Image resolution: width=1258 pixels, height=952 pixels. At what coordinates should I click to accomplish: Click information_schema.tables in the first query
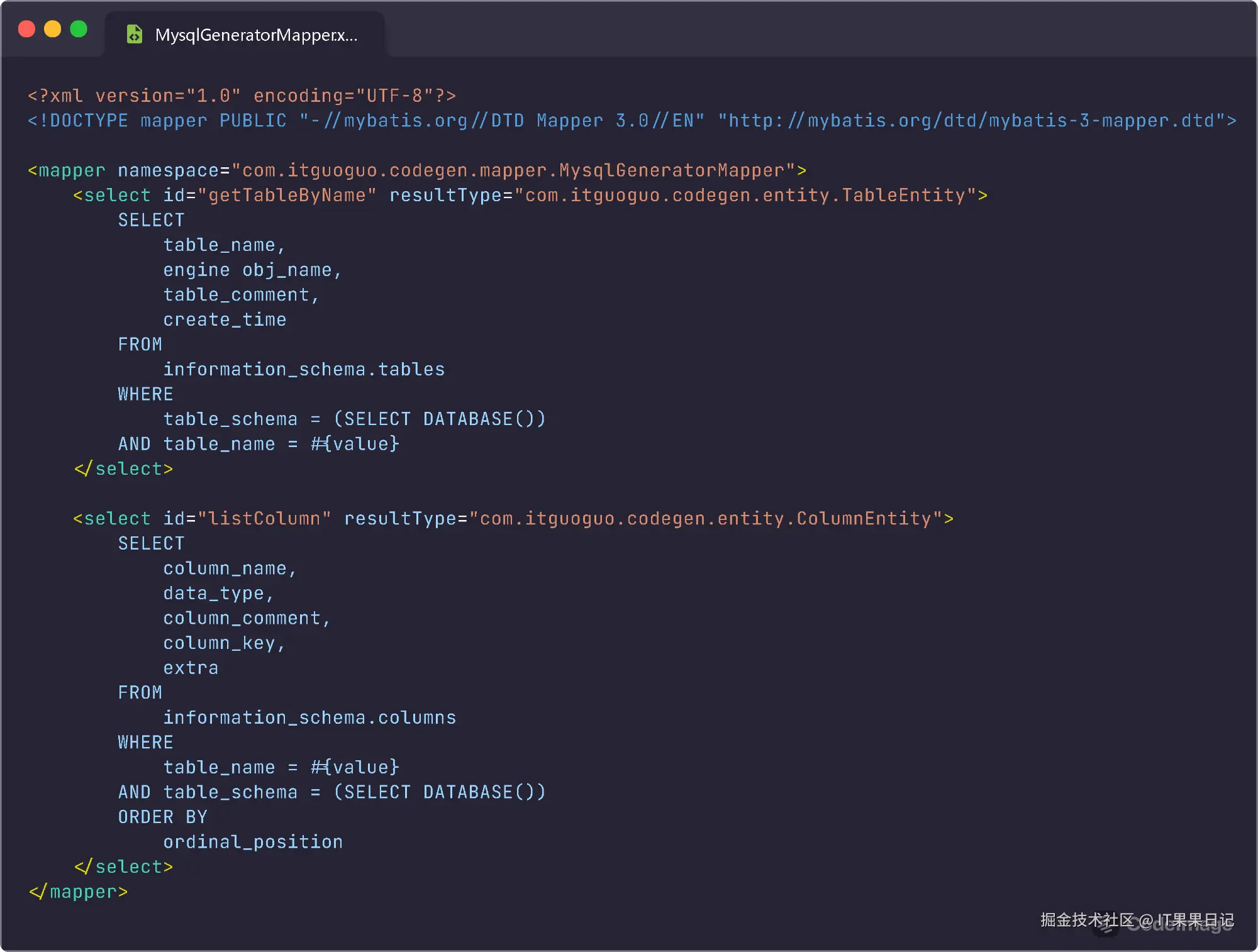(x=304, y=369)
